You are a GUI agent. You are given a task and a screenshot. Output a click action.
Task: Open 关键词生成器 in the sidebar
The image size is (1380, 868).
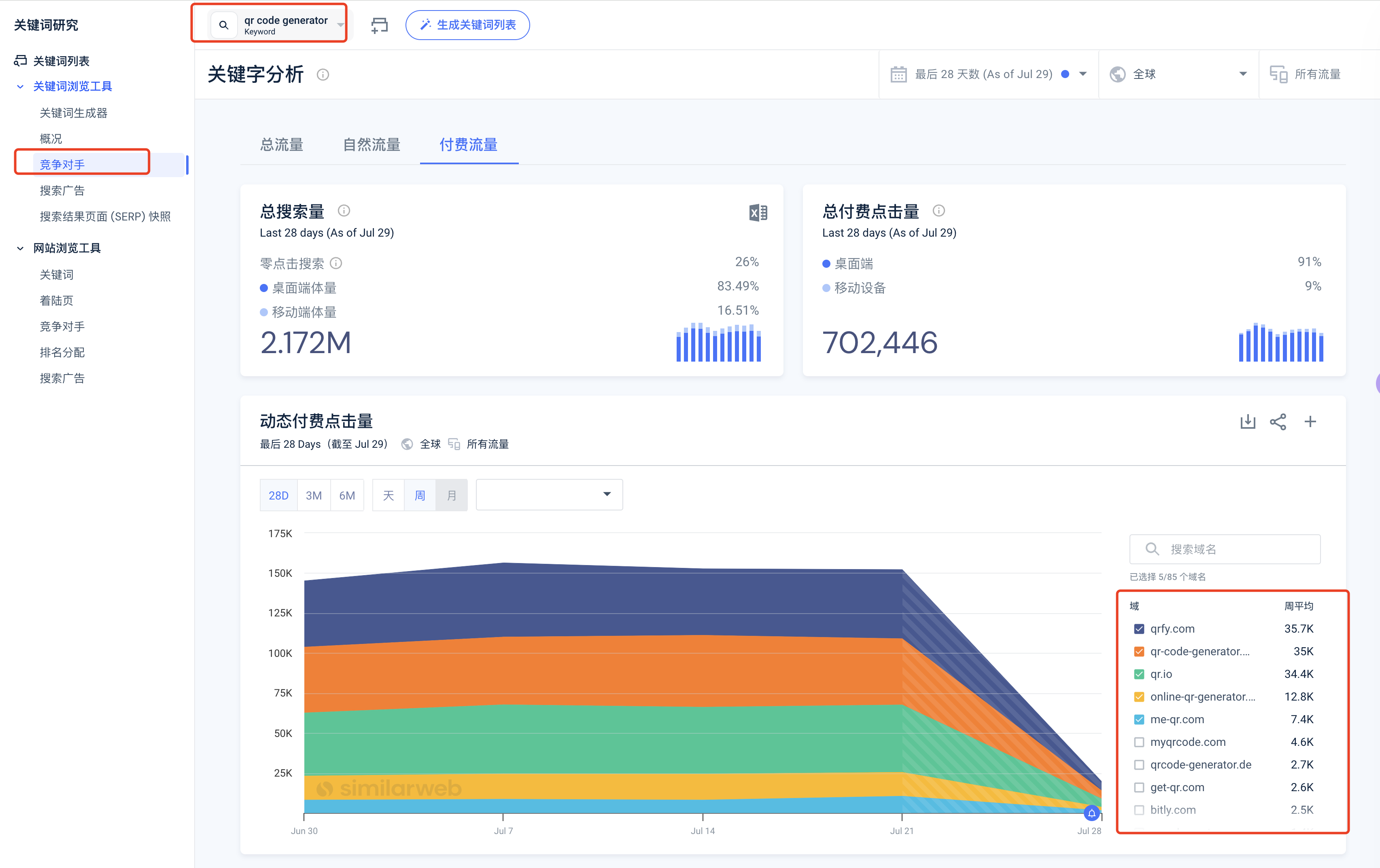coord(73,113)
